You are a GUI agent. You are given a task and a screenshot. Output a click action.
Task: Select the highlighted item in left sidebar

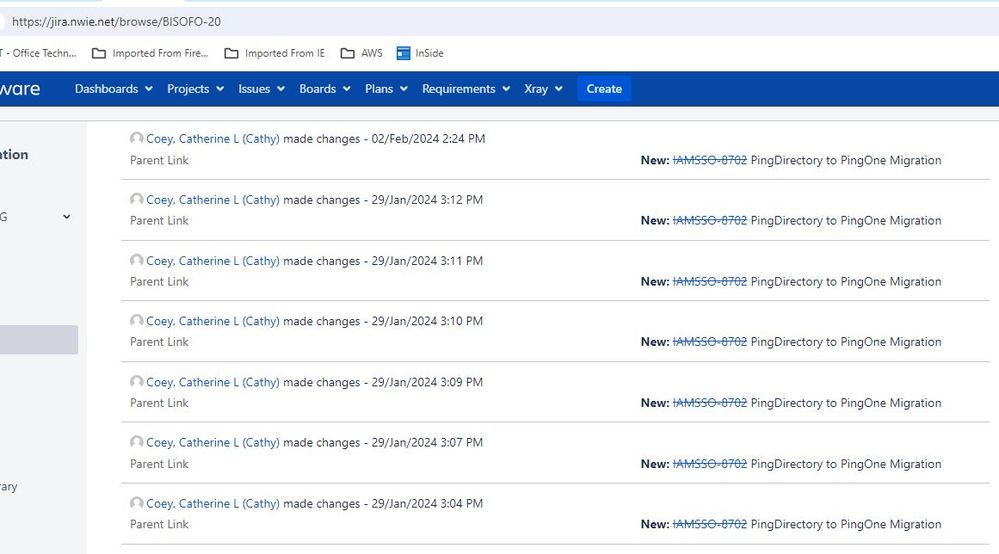click(39, 340)
